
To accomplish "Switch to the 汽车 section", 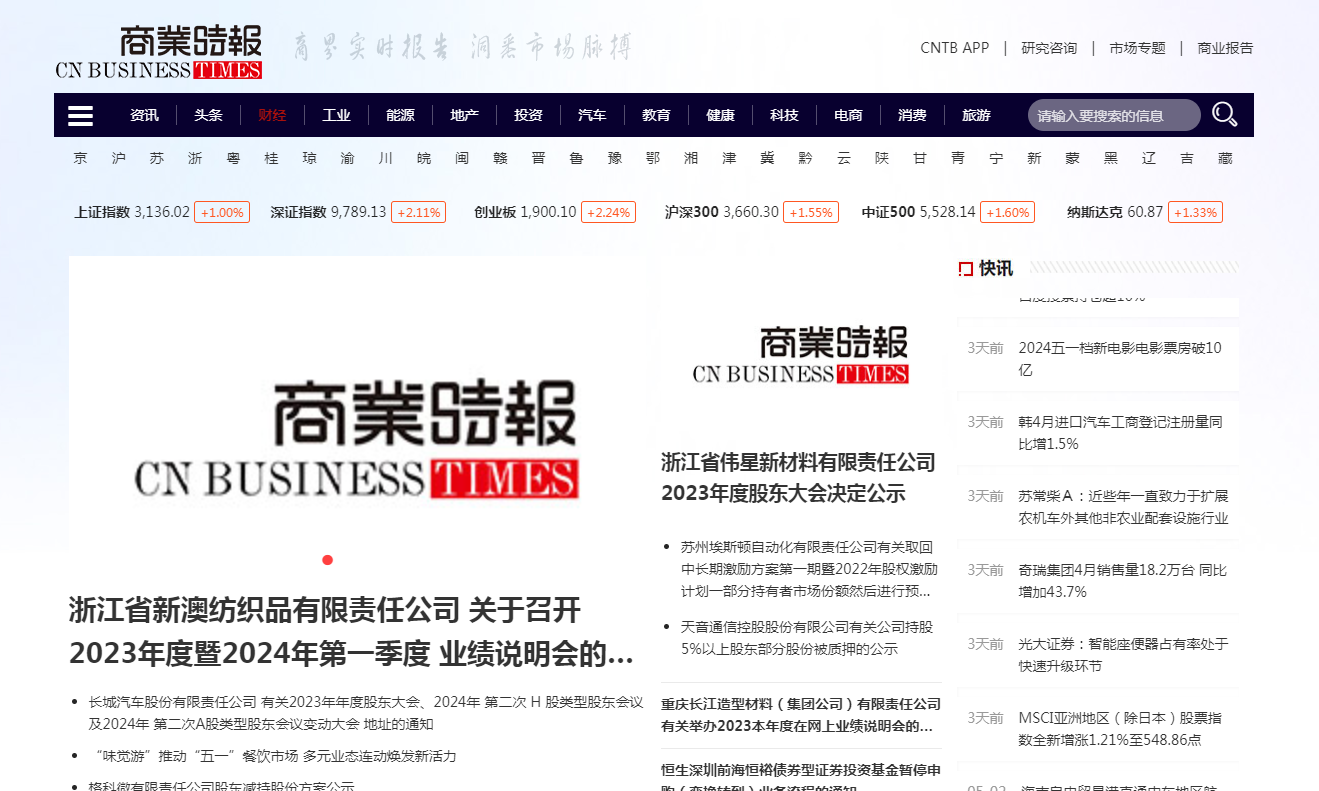I will 592,115.
